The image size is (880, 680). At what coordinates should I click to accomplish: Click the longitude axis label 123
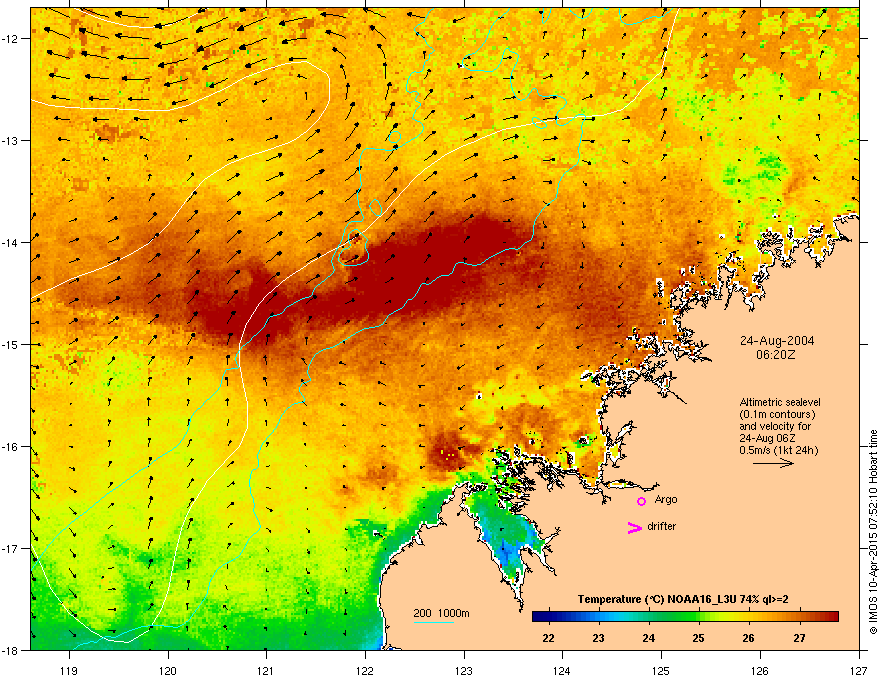[464, 670]
